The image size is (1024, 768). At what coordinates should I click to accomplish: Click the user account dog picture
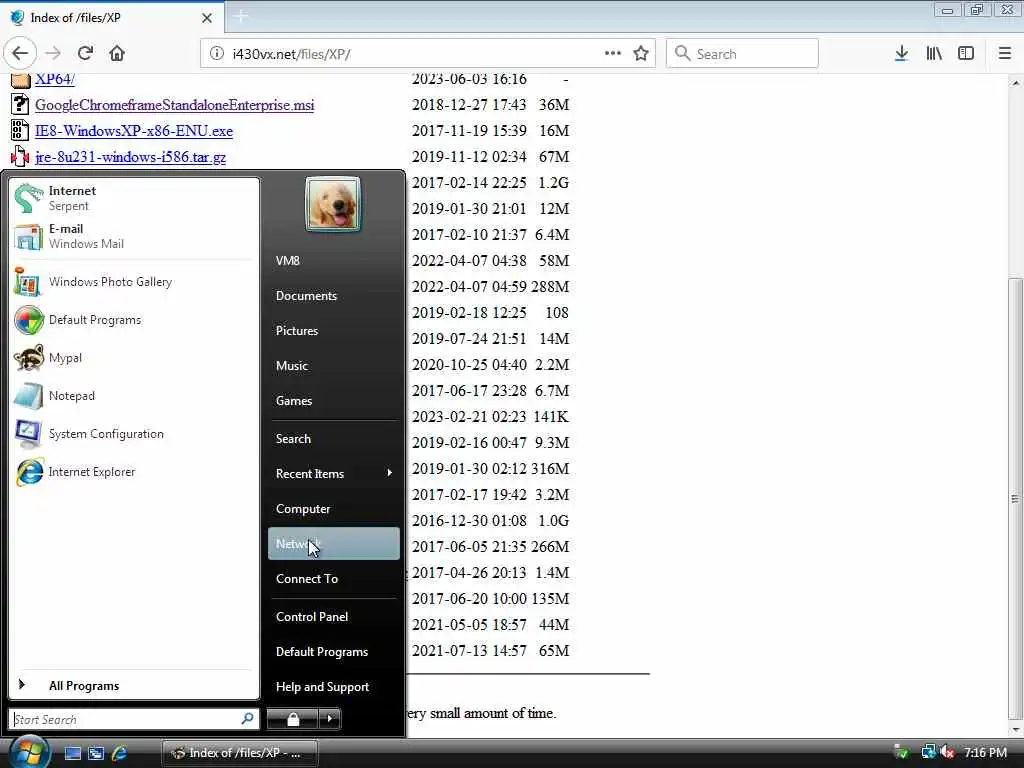332,204
